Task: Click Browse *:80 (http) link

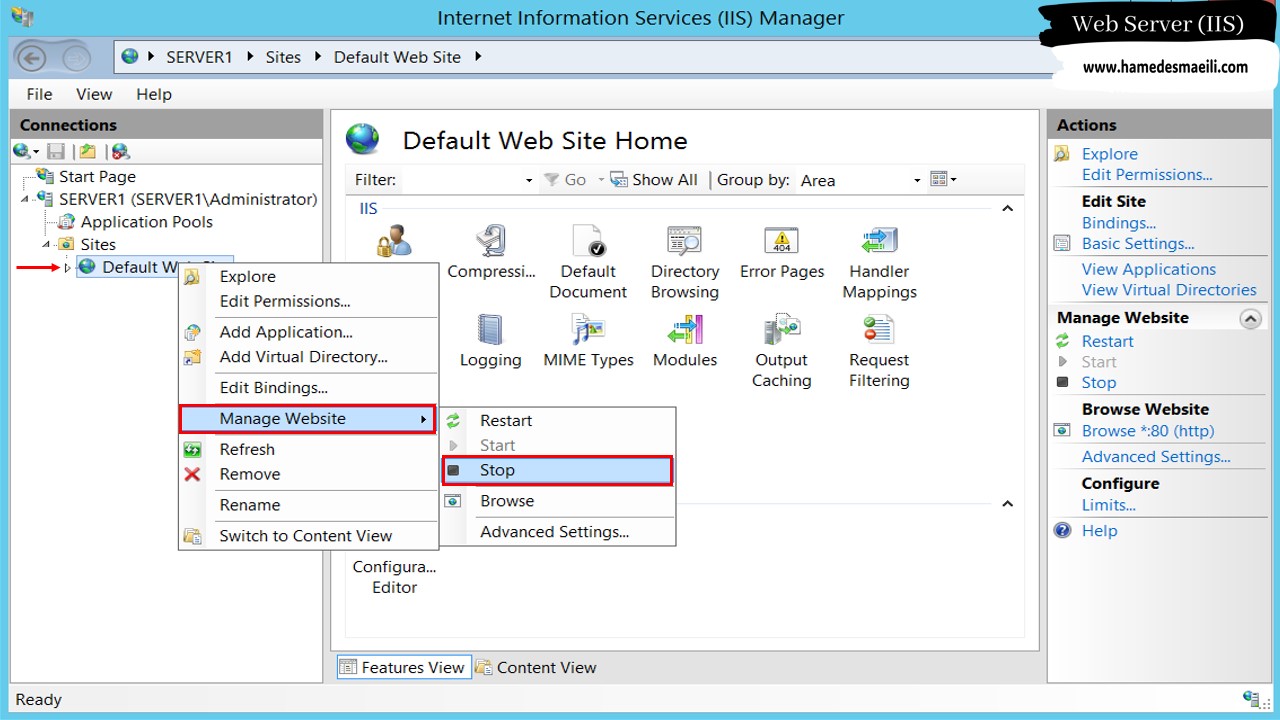Action: tap(1148, 431)
